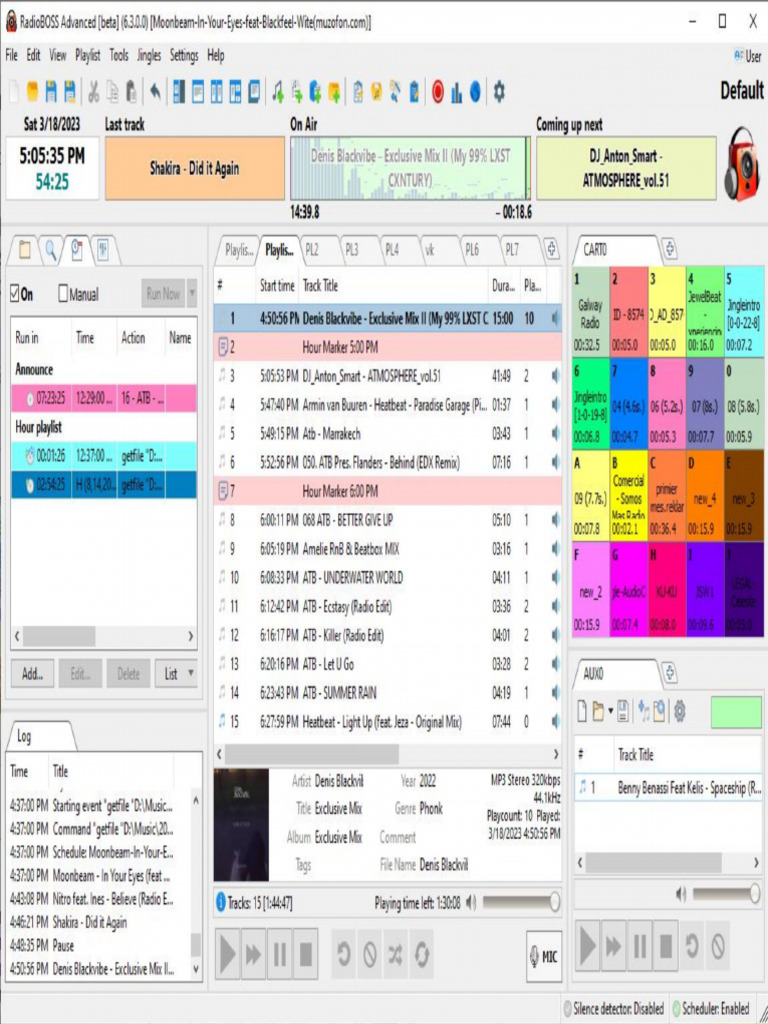Mute speaker icon on playlist track 3
The image size is (768, 1024).
(556, 376)
